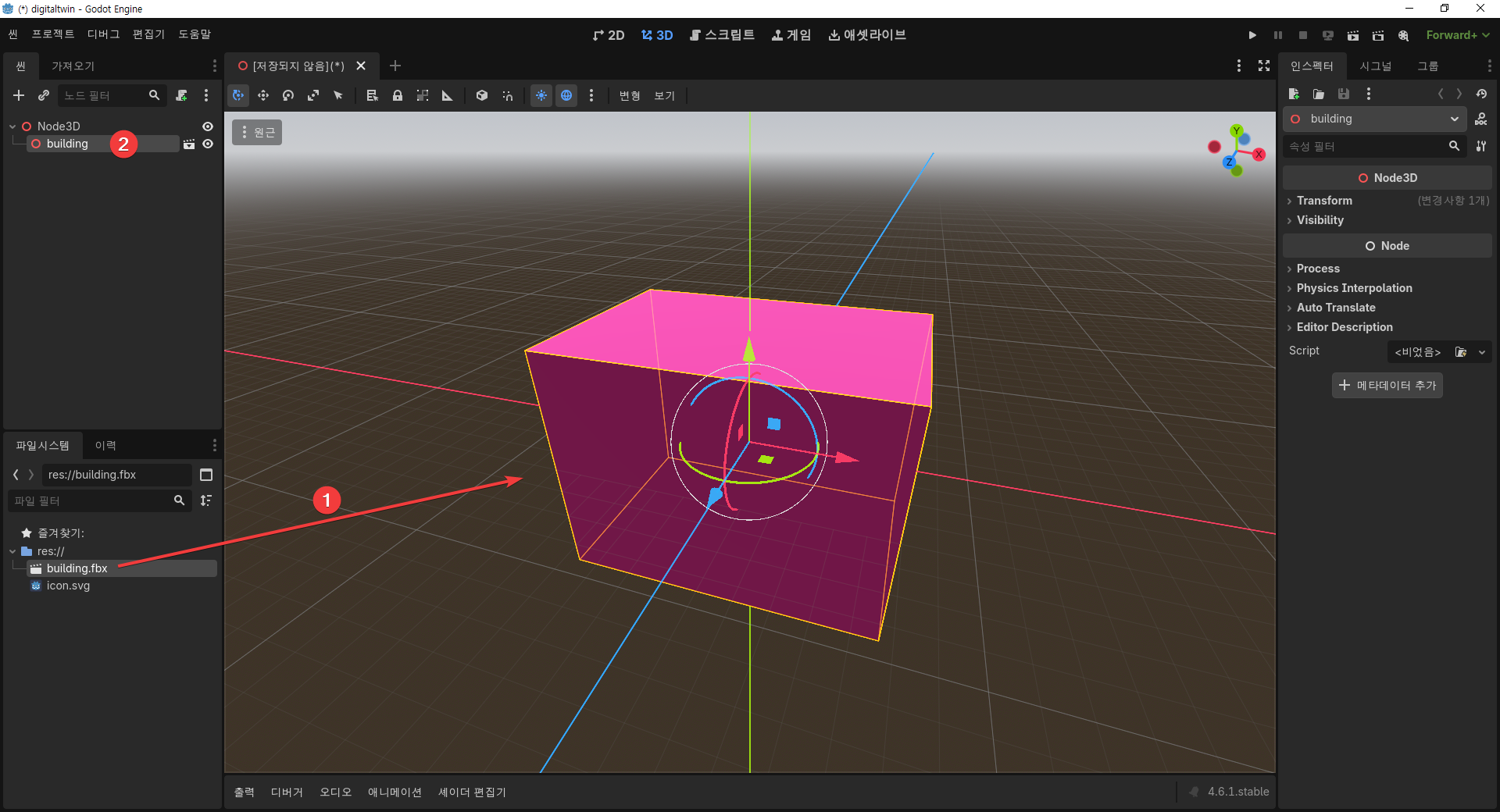Image resolution: width=1500 pixels, height=812 pixels.
Task: Run the current scene with clapperboard icon
Action: pyautogui.click(x=1353, y=35)
